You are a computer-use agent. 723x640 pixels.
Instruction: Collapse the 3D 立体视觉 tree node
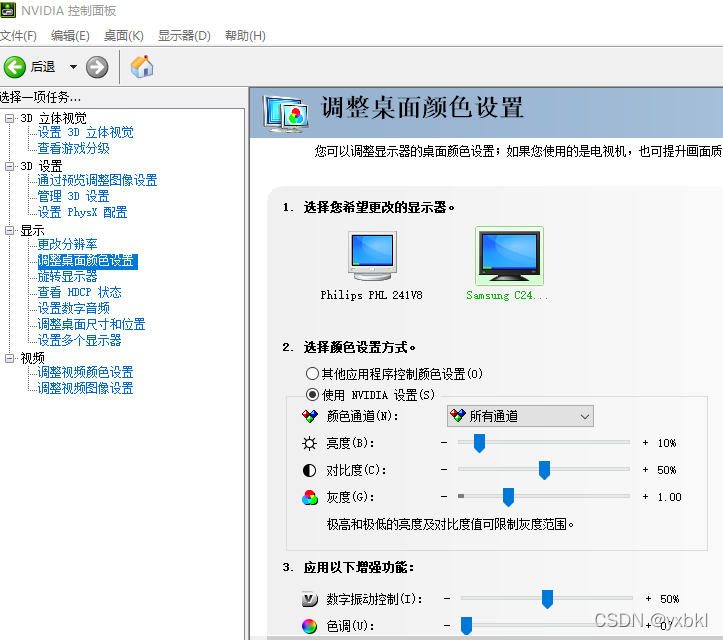9,118
